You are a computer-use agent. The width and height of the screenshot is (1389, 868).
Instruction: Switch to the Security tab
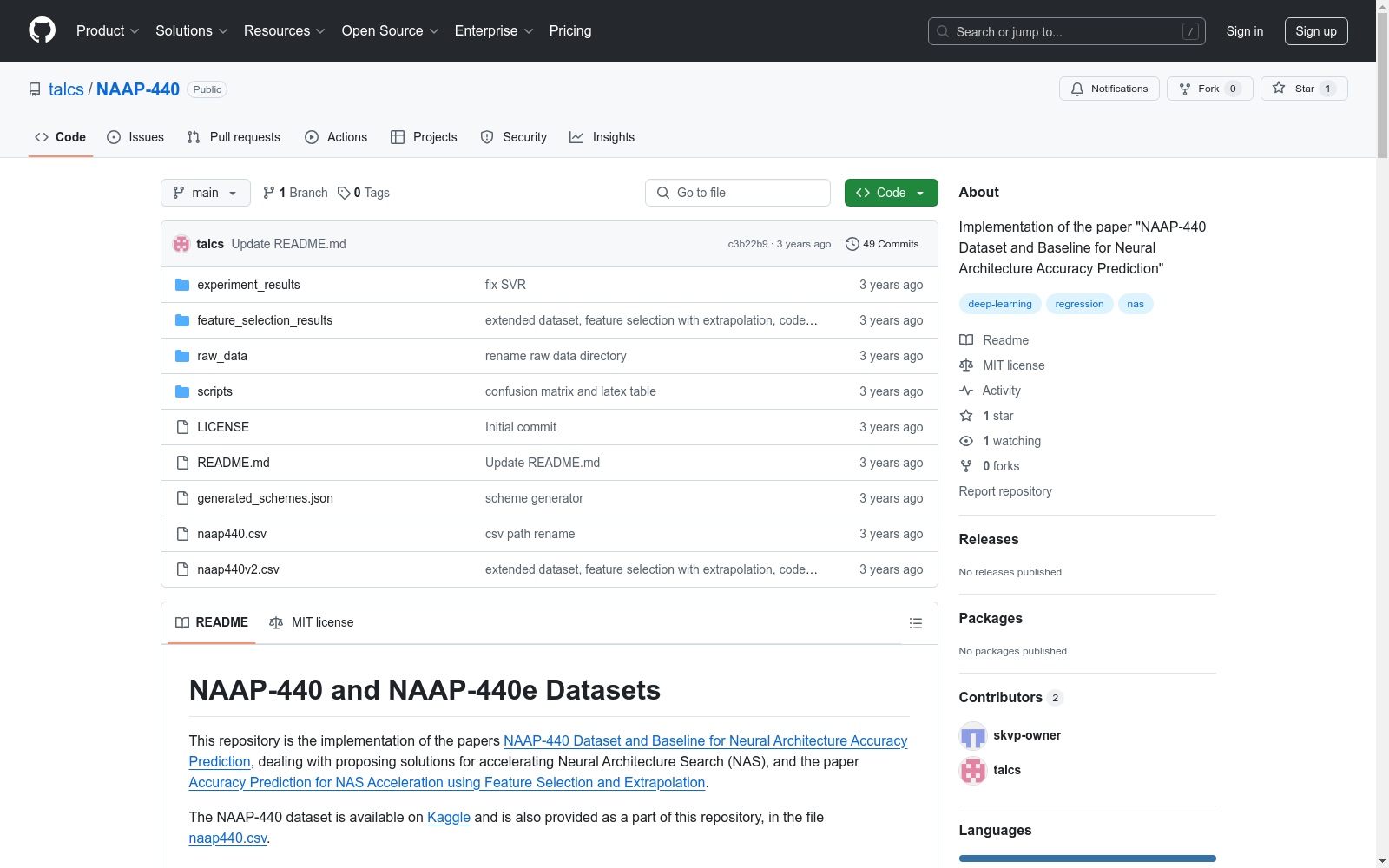[514, 137]
